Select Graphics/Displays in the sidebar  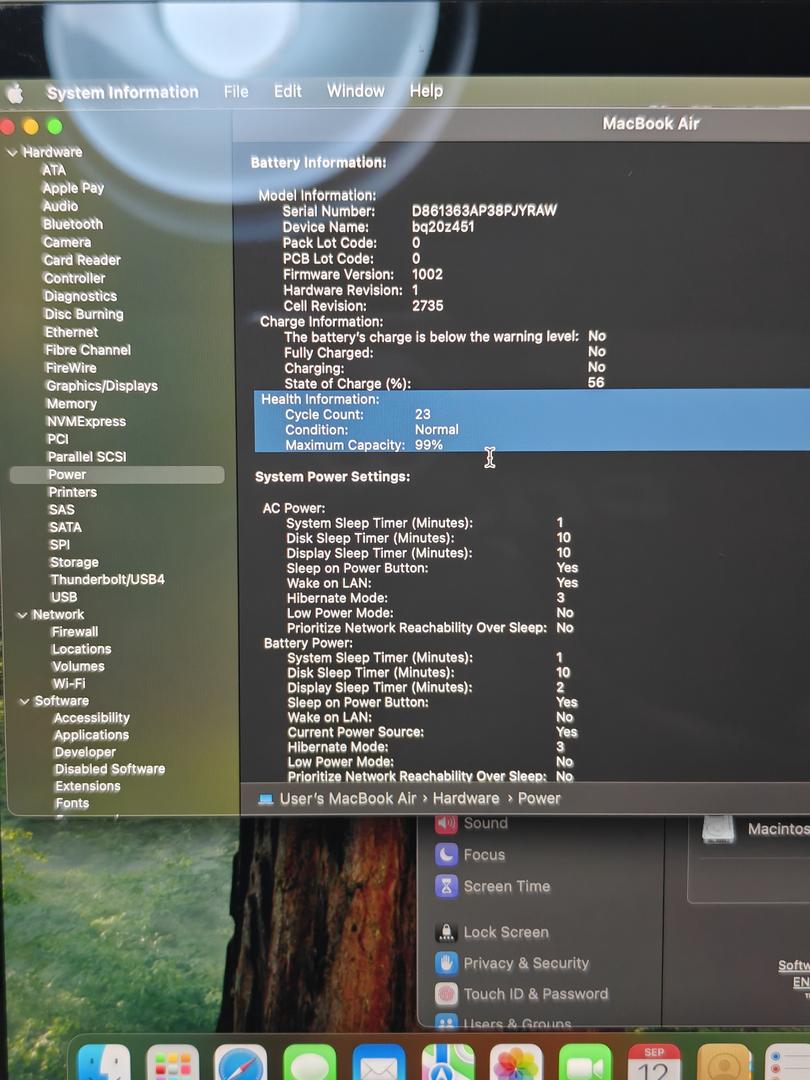pyautogui.click(x=102, y=386)
